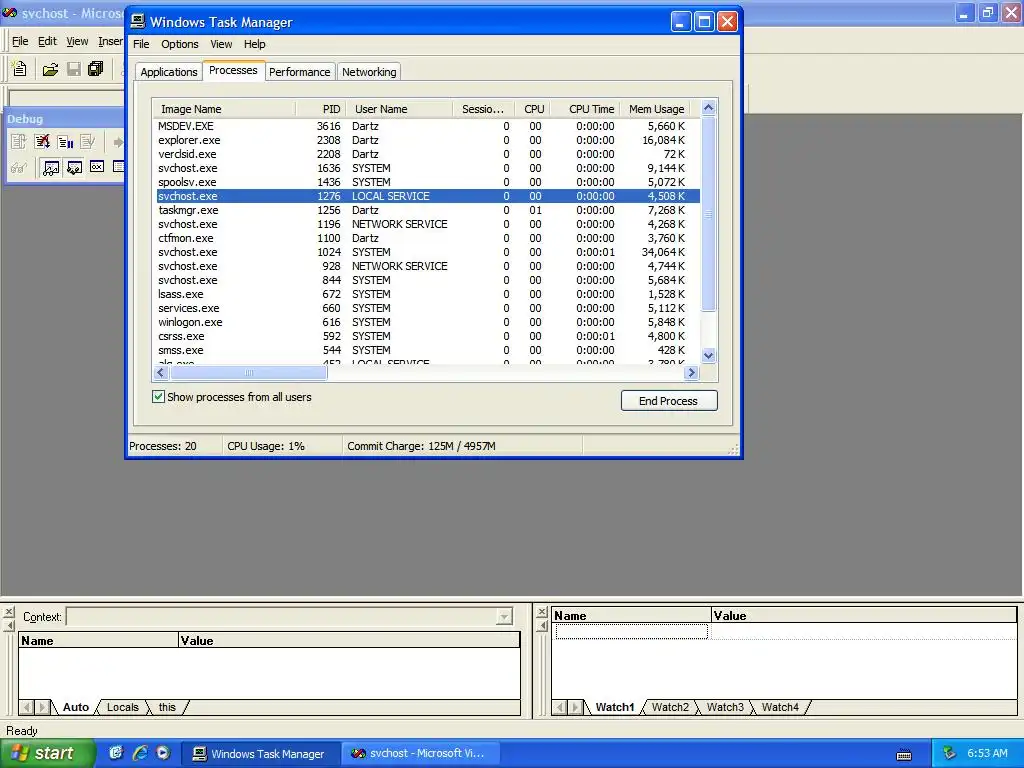
Task: Open Visual C++ Edit menu
Action: (47, 41)
